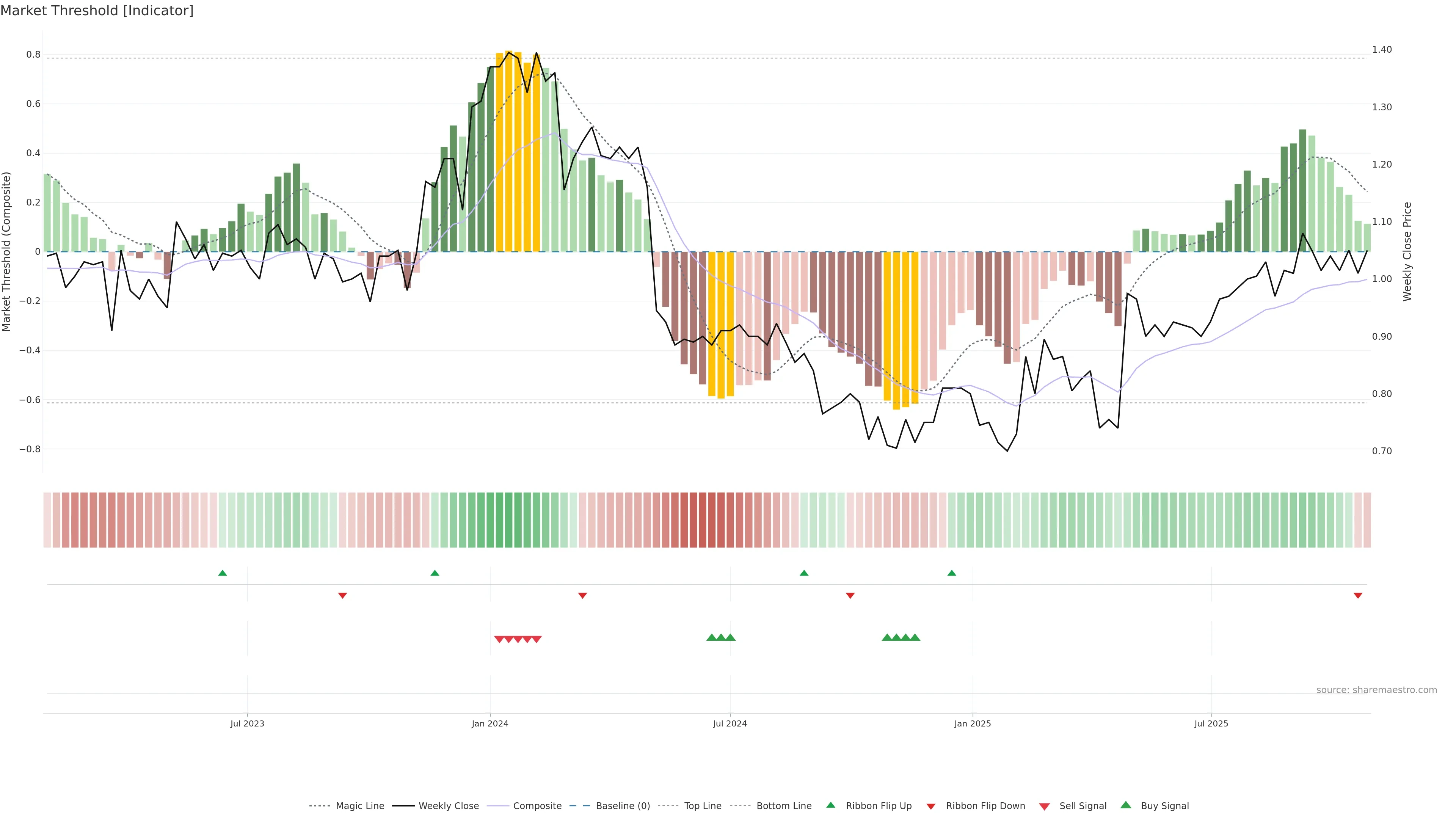The height and width of the screenshot is (819, 1456).
Task: Select Baseline (0) legend label
Action: [x=623, y=806]
